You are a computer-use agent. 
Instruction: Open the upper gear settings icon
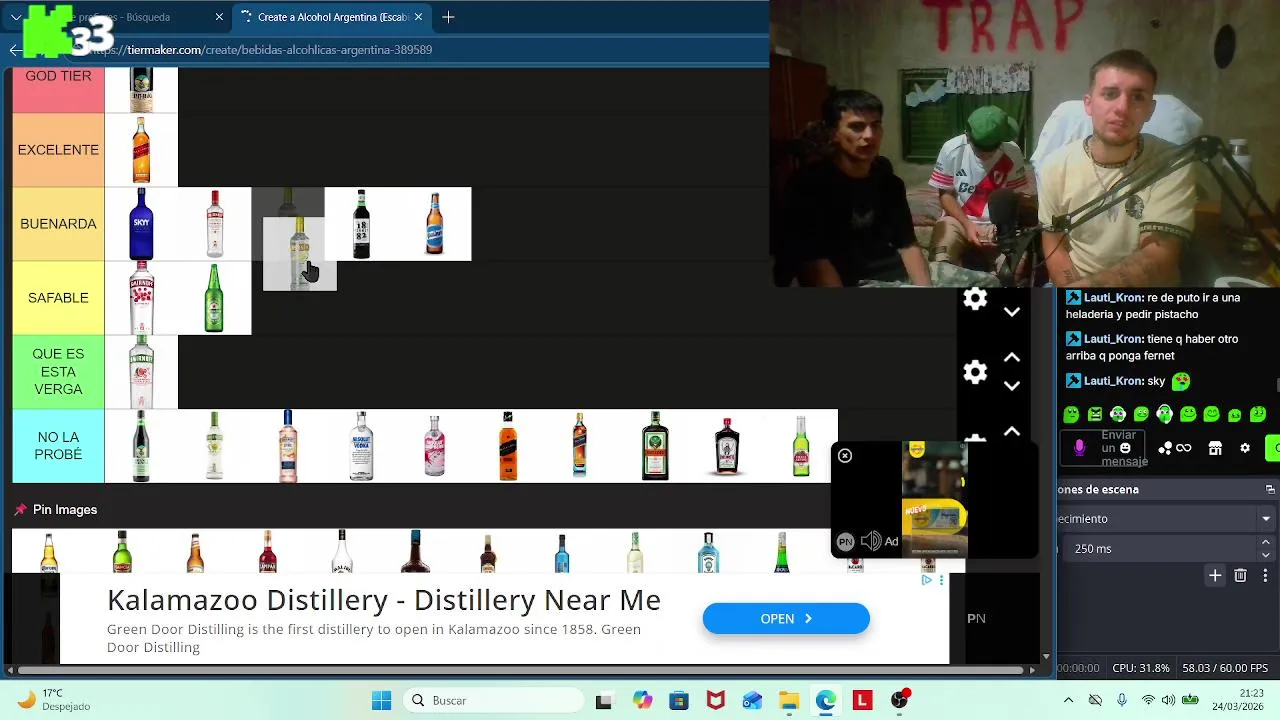[x=975, y=298]
